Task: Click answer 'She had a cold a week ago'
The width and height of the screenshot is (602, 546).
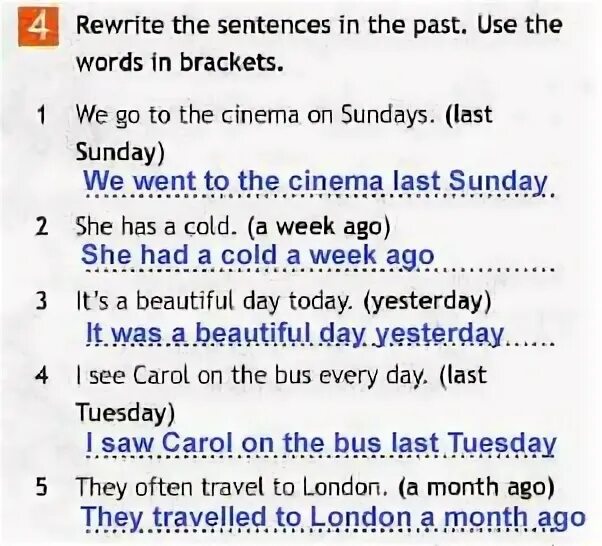Action: pos(258,255)
